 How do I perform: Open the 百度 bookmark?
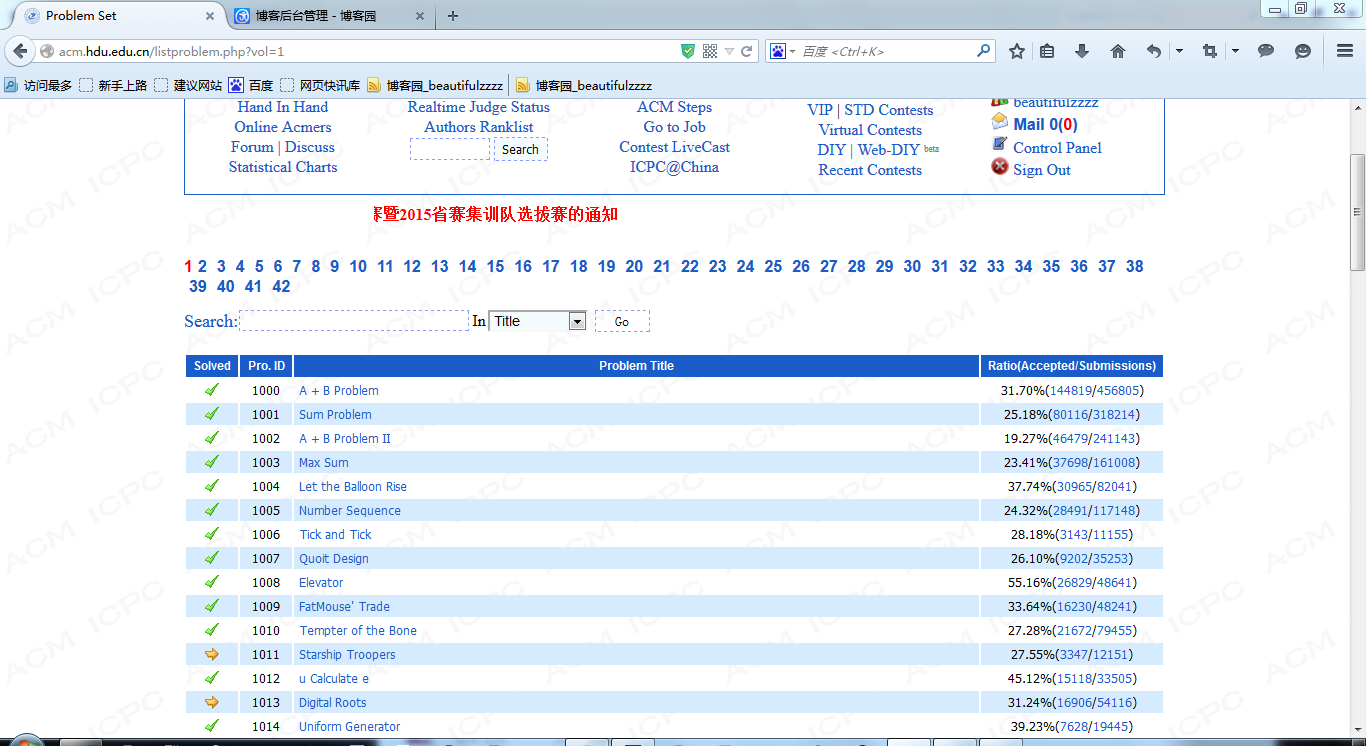coord(251,86)
